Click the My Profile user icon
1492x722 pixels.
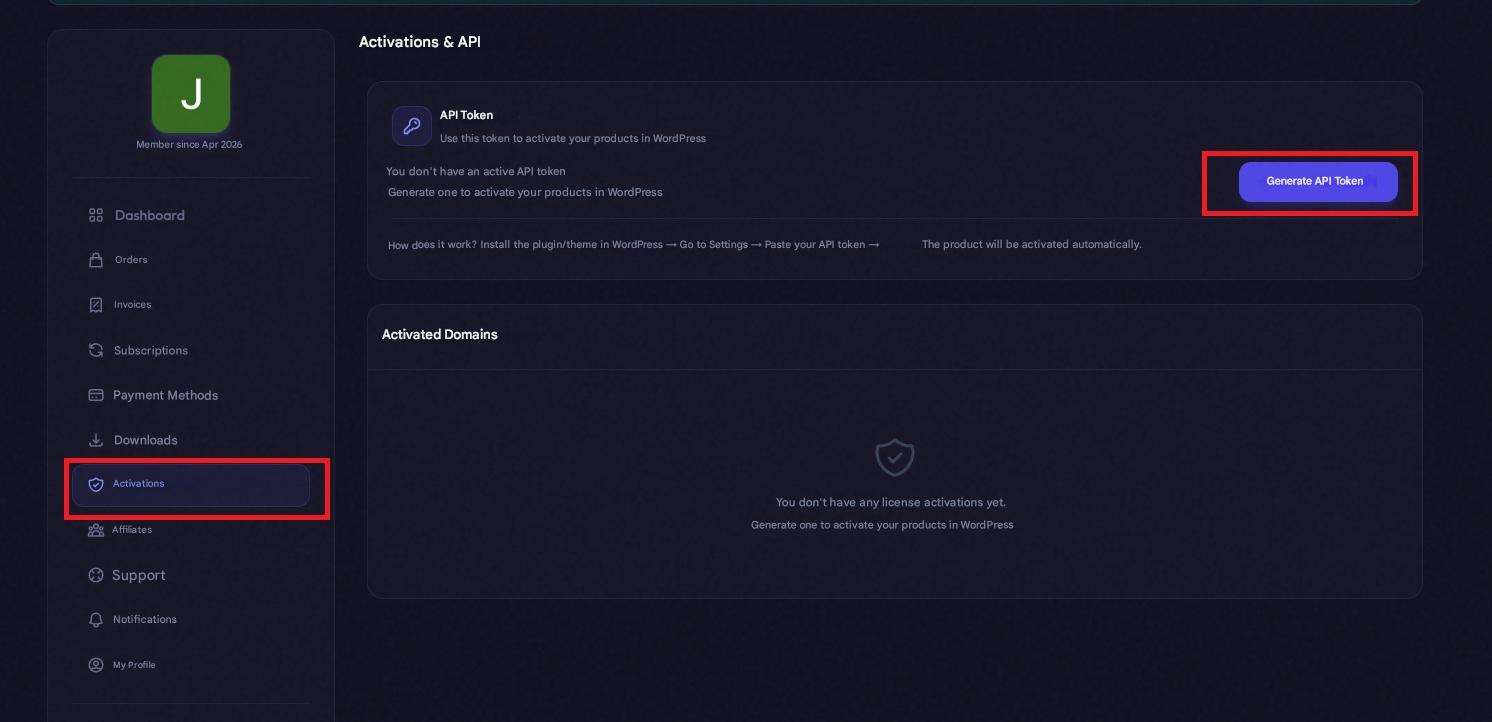[96, 665]
